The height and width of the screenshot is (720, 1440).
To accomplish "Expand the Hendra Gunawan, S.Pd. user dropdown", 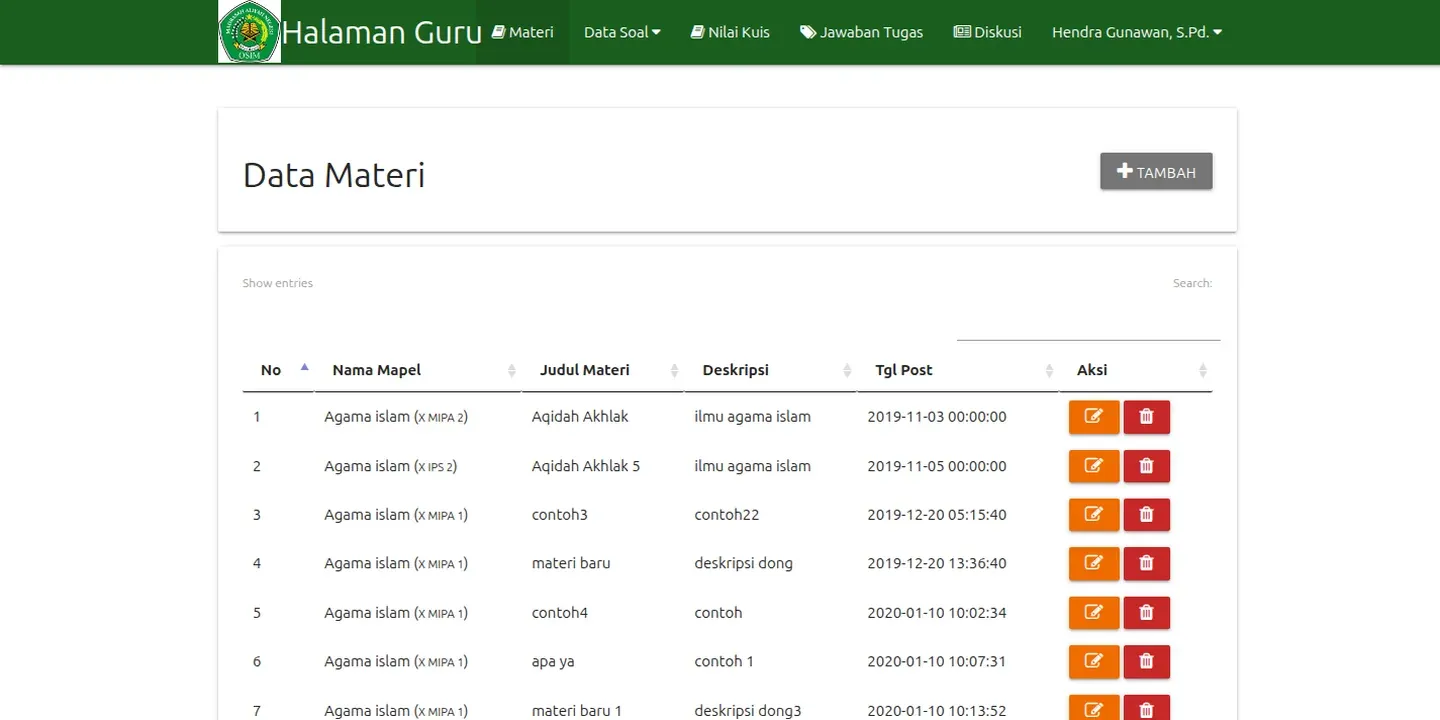I will [1137, 32].
